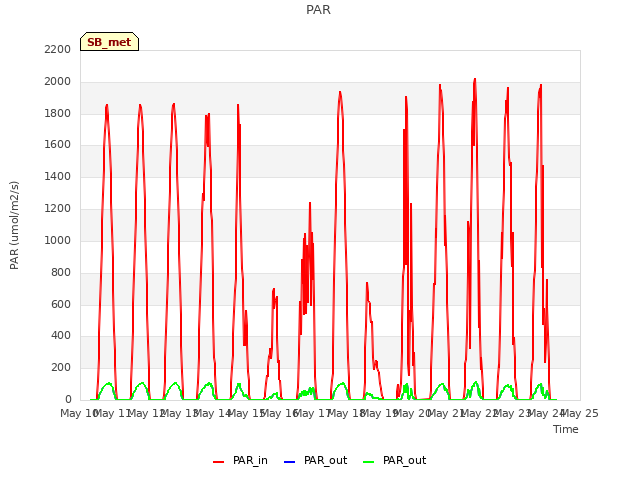The height and width of the screenshot is (480, 640).
Task: Click the 200 y-axis tick label
Action: pyautogui.click(x=61, y=368)
